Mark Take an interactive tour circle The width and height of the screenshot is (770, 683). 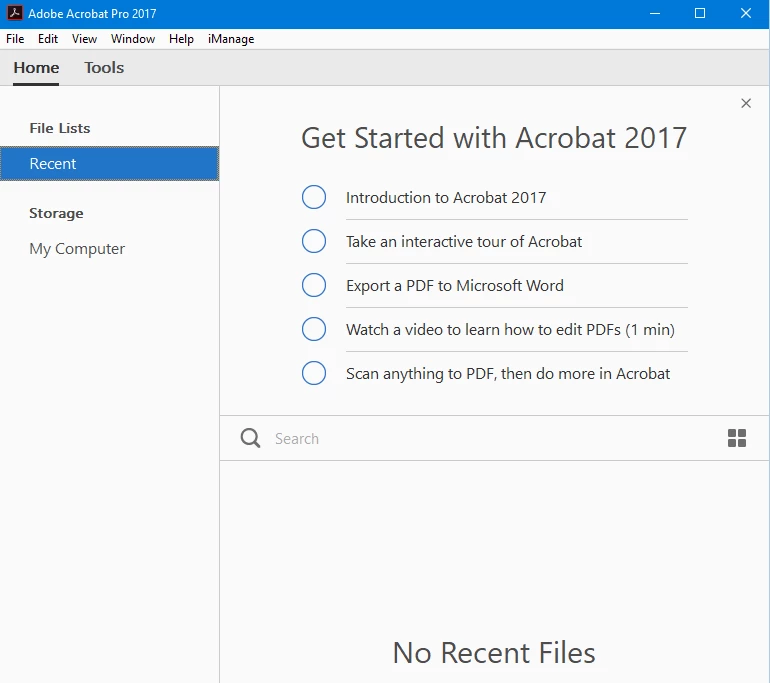(x=314, y=241)
